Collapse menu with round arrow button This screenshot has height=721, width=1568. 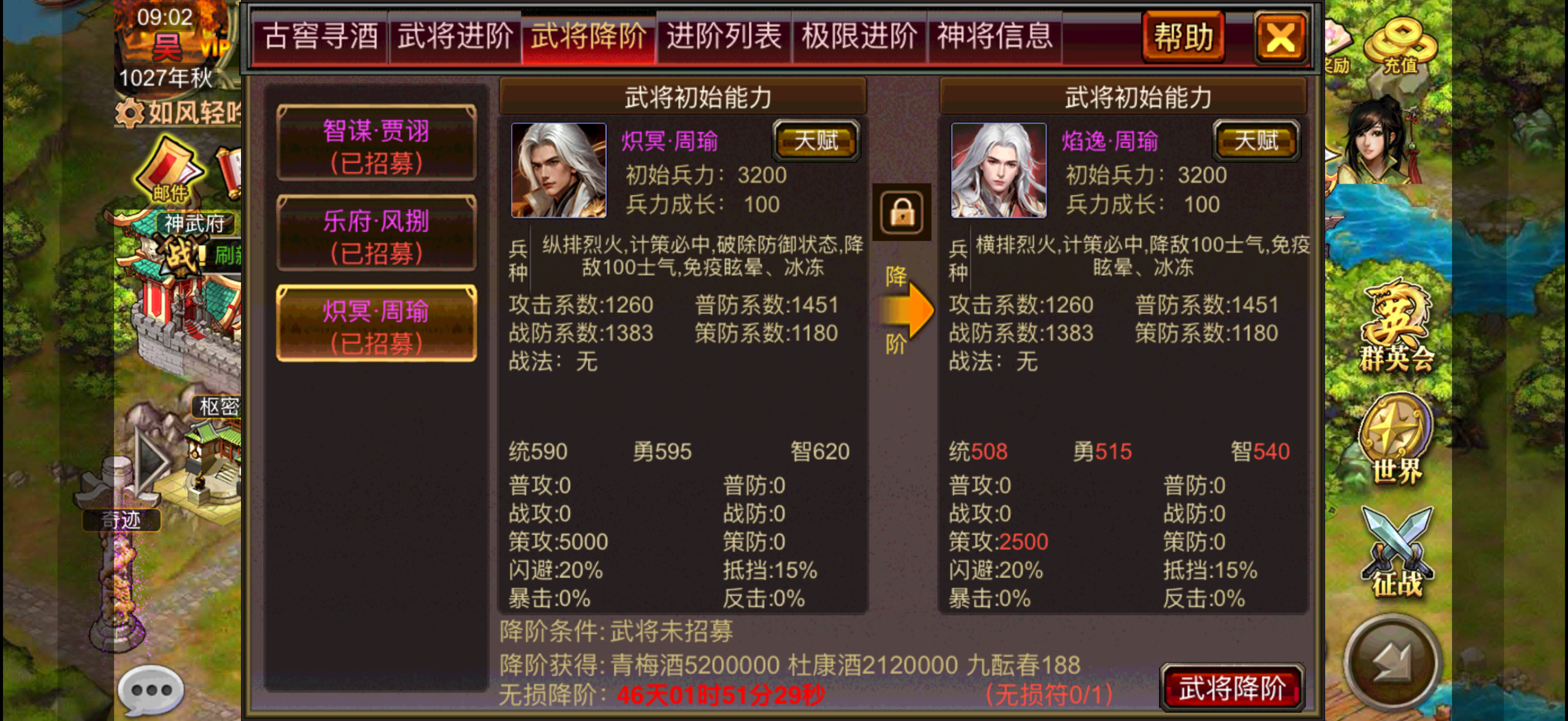(1393, 663)
